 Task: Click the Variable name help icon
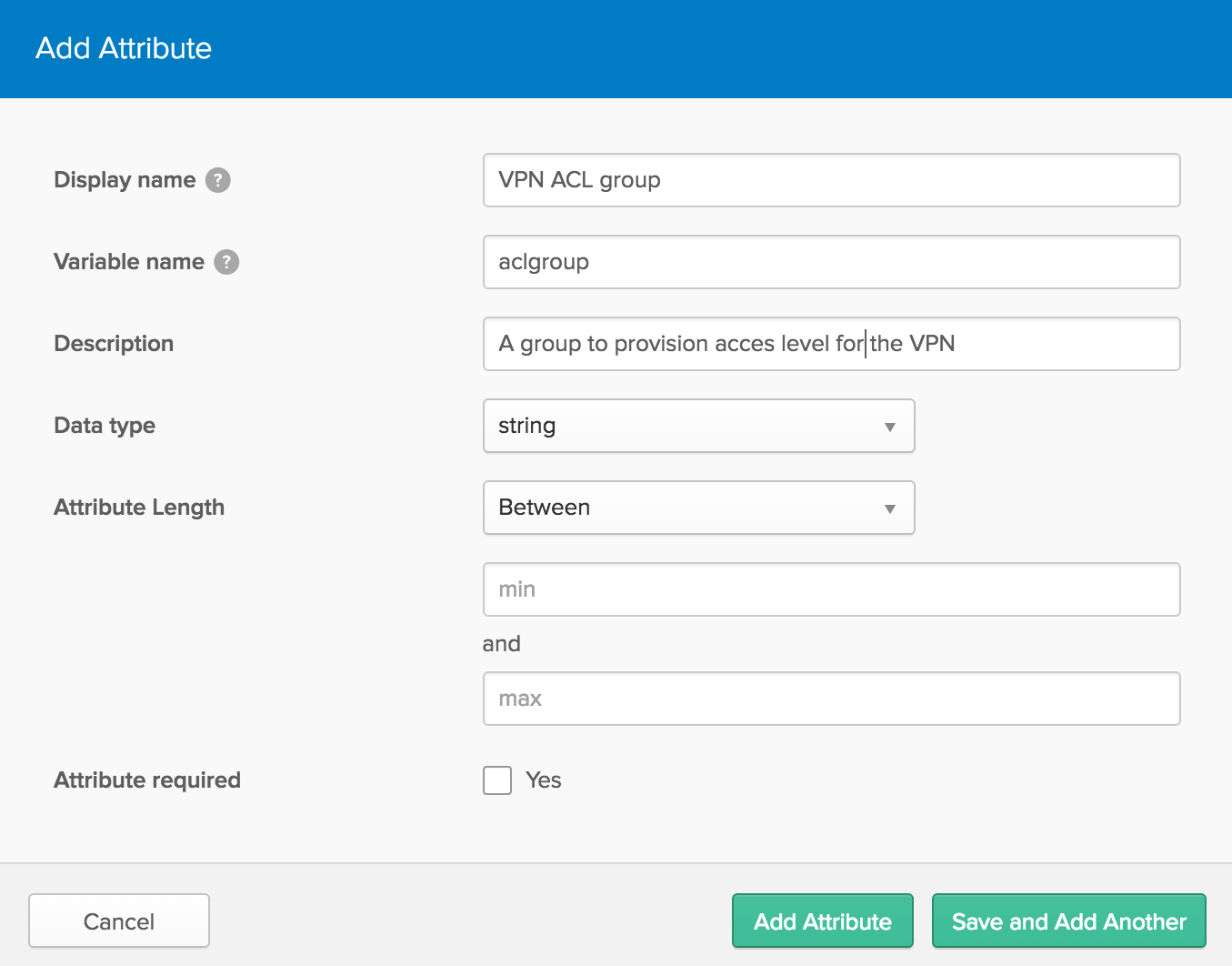226,262
